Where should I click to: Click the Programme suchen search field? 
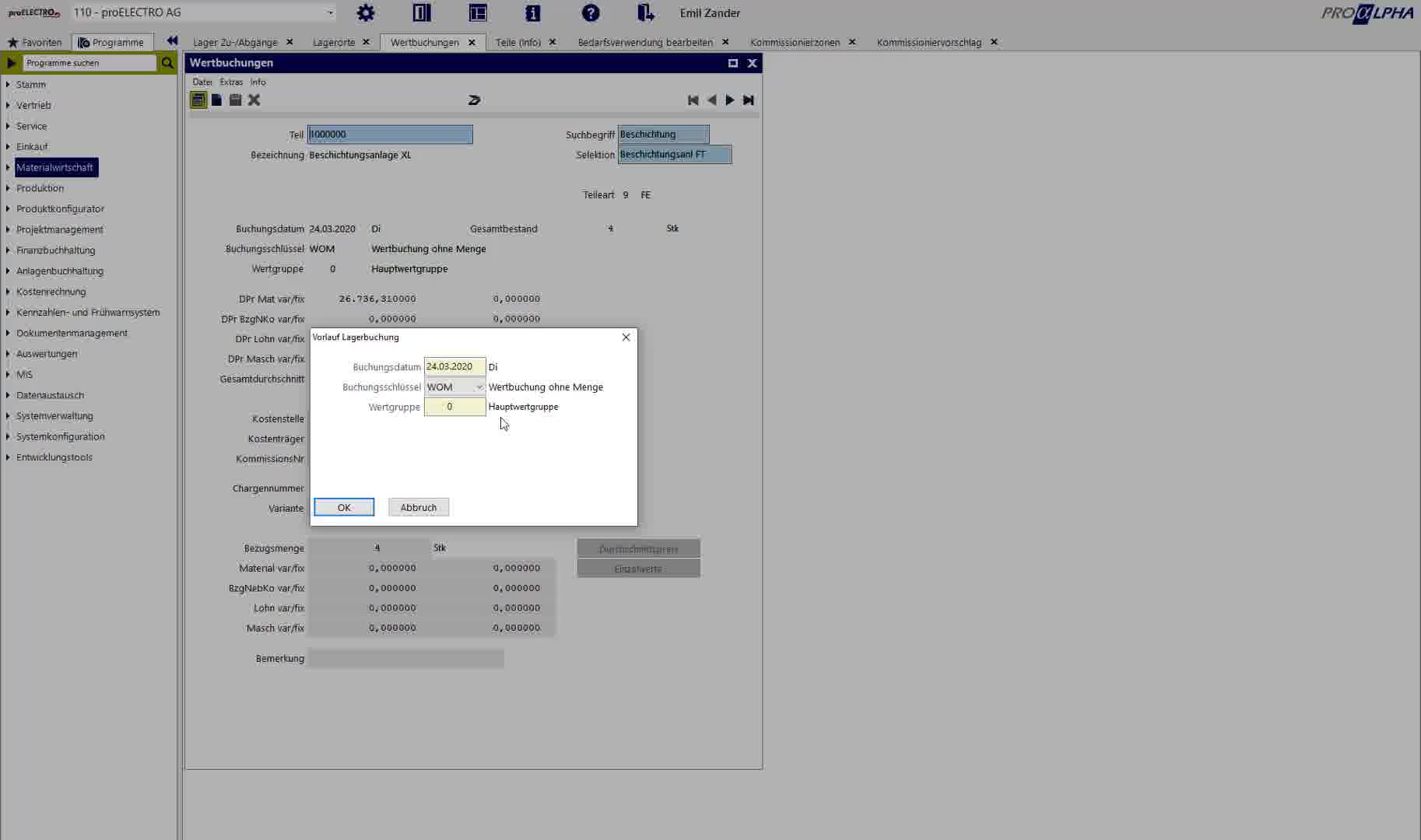(x=89, y=63)
